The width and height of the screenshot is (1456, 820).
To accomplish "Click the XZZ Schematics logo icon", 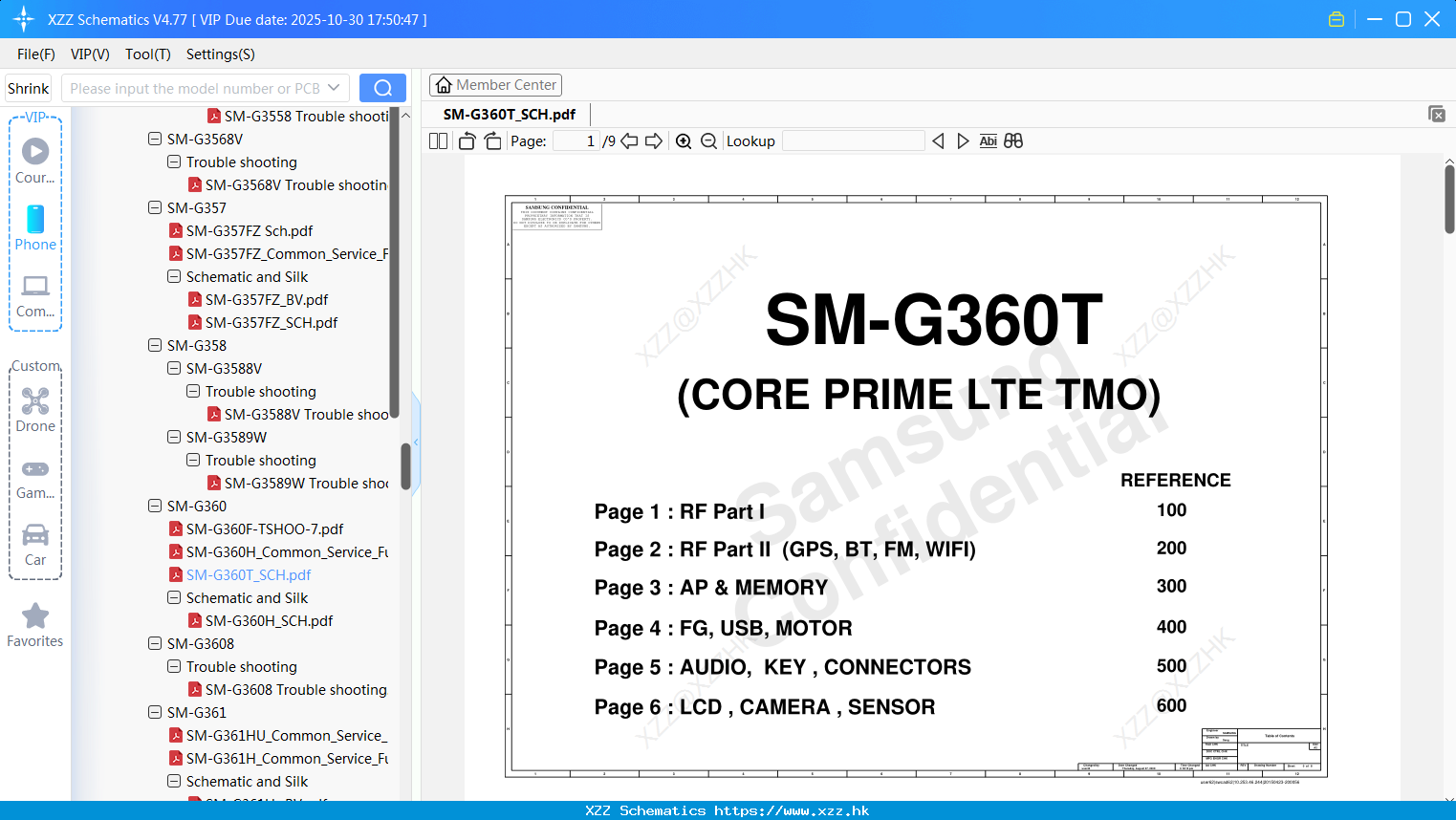I will [x=24, y=19].
